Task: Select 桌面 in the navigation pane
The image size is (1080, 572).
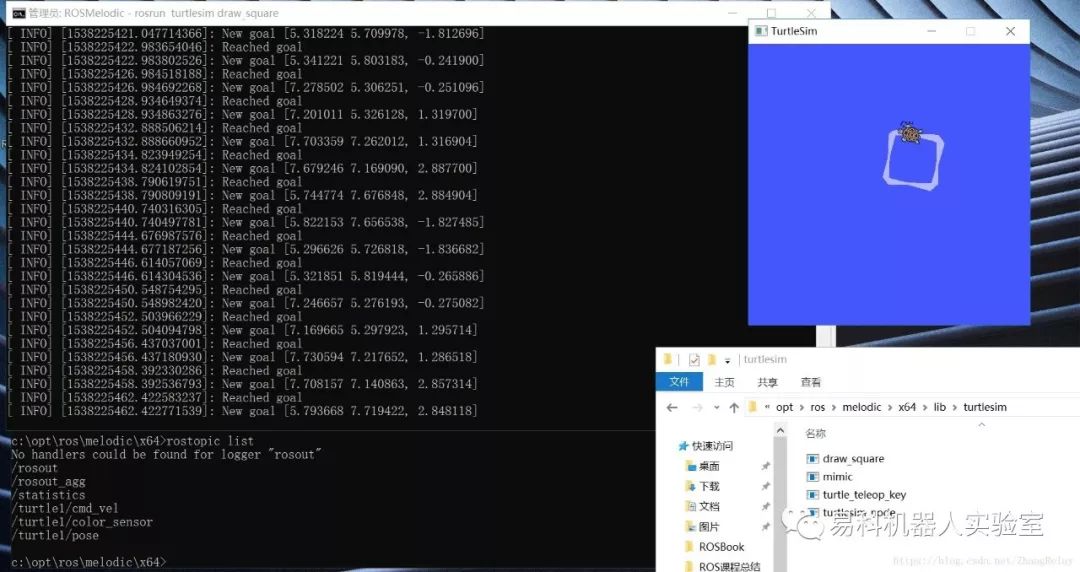Action: click(x=709, y=467)
